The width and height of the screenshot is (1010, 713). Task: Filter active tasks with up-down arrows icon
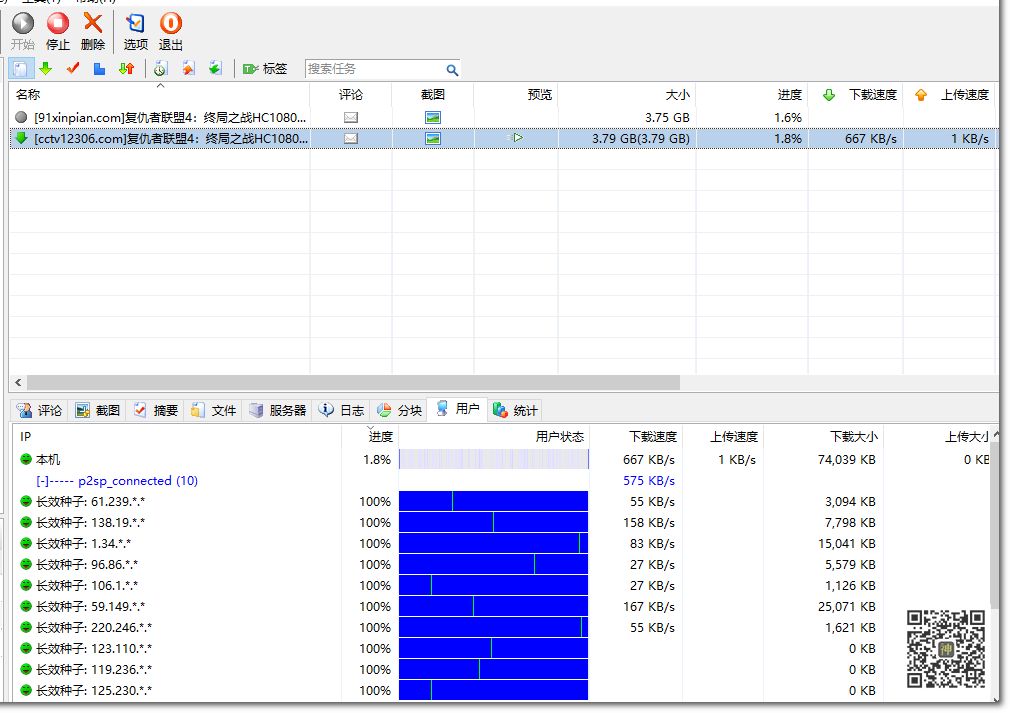[126, 68]
